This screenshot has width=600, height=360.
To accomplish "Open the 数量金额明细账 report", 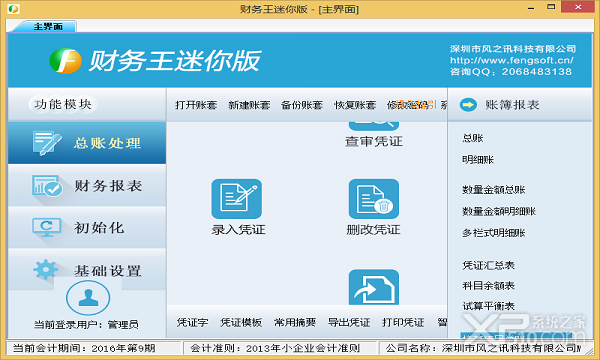I will tap(499, 211).
